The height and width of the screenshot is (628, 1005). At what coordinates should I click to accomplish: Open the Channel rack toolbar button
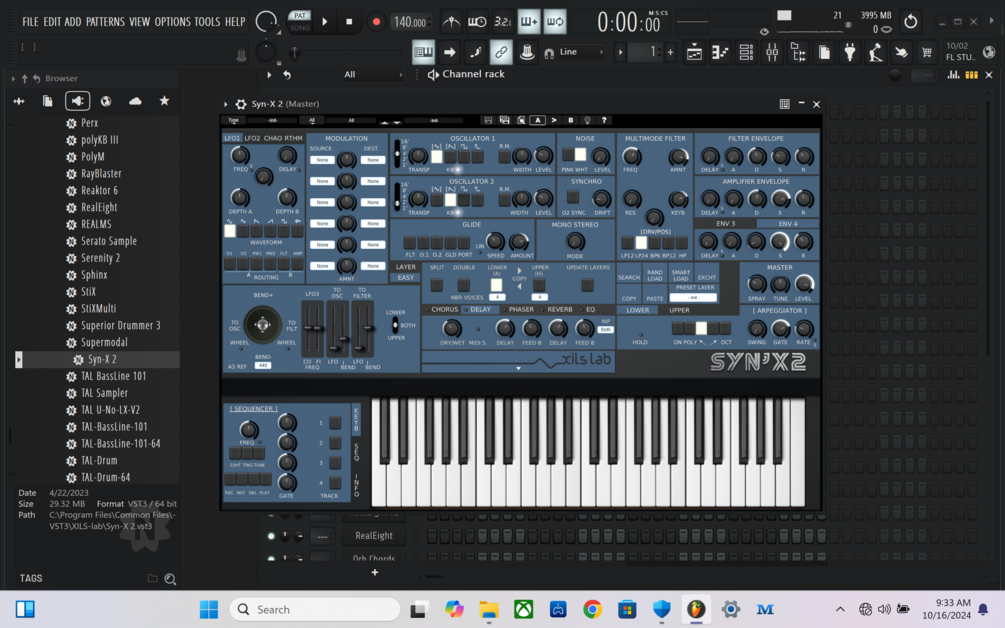tap(746, 53)
